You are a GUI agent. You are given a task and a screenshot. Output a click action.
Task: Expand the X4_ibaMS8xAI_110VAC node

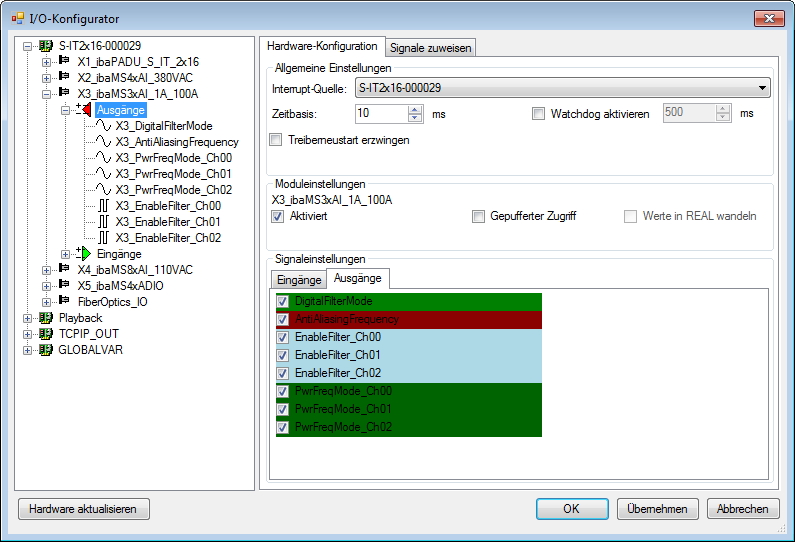pos(46,270)
